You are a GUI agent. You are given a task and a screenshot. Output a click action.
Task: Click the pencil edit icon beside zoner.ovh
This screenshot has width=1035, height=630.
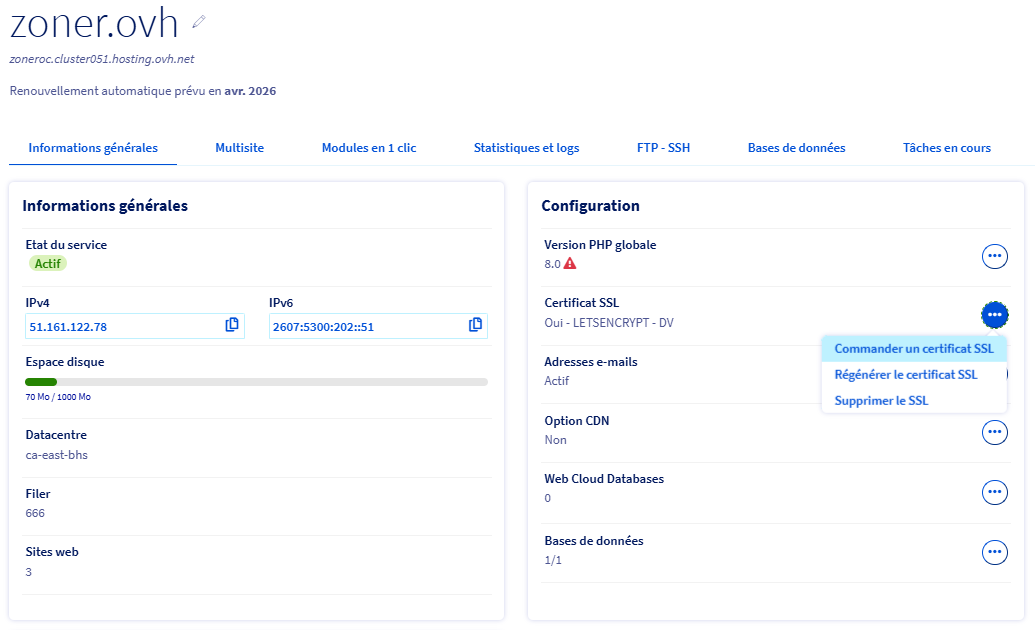tap(199, 22)
